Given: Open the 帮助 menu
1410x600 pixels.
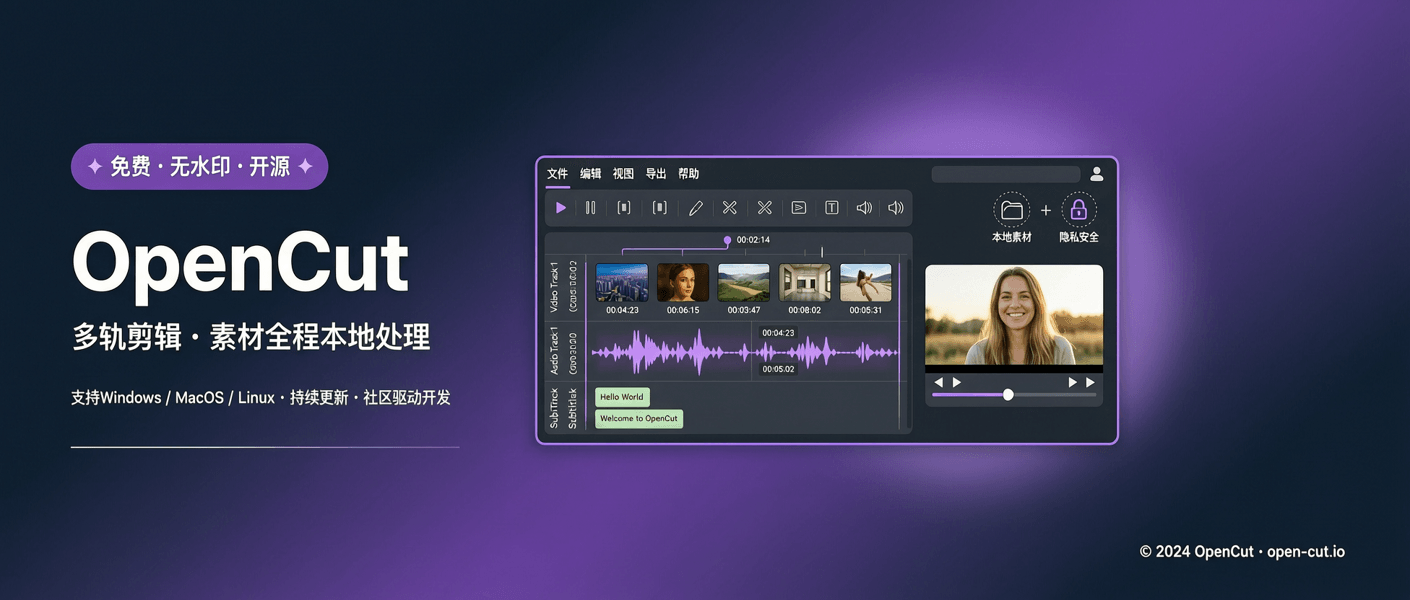Looking at the screenshot, I should point(689,174).
